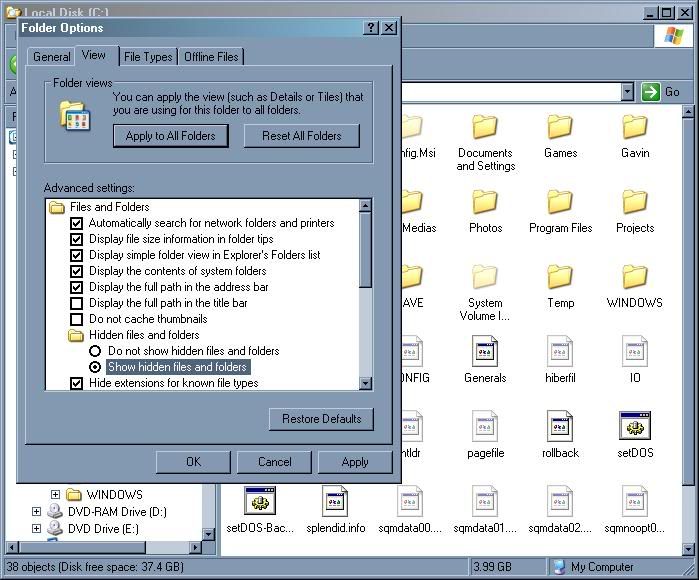Open the Gavin folder icon
The height and width of the screenshot is (580, 699).
point(635,127)
